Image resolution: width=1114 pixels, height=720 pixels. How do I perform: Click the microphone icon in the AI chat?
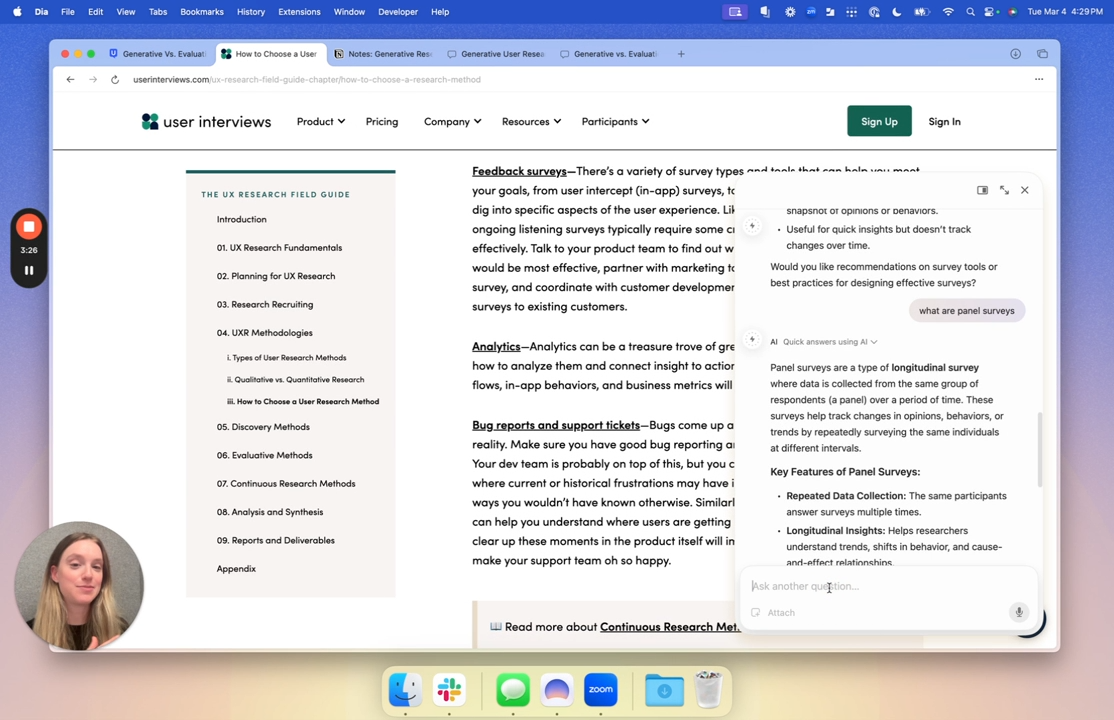click(x=1018, y=612)
